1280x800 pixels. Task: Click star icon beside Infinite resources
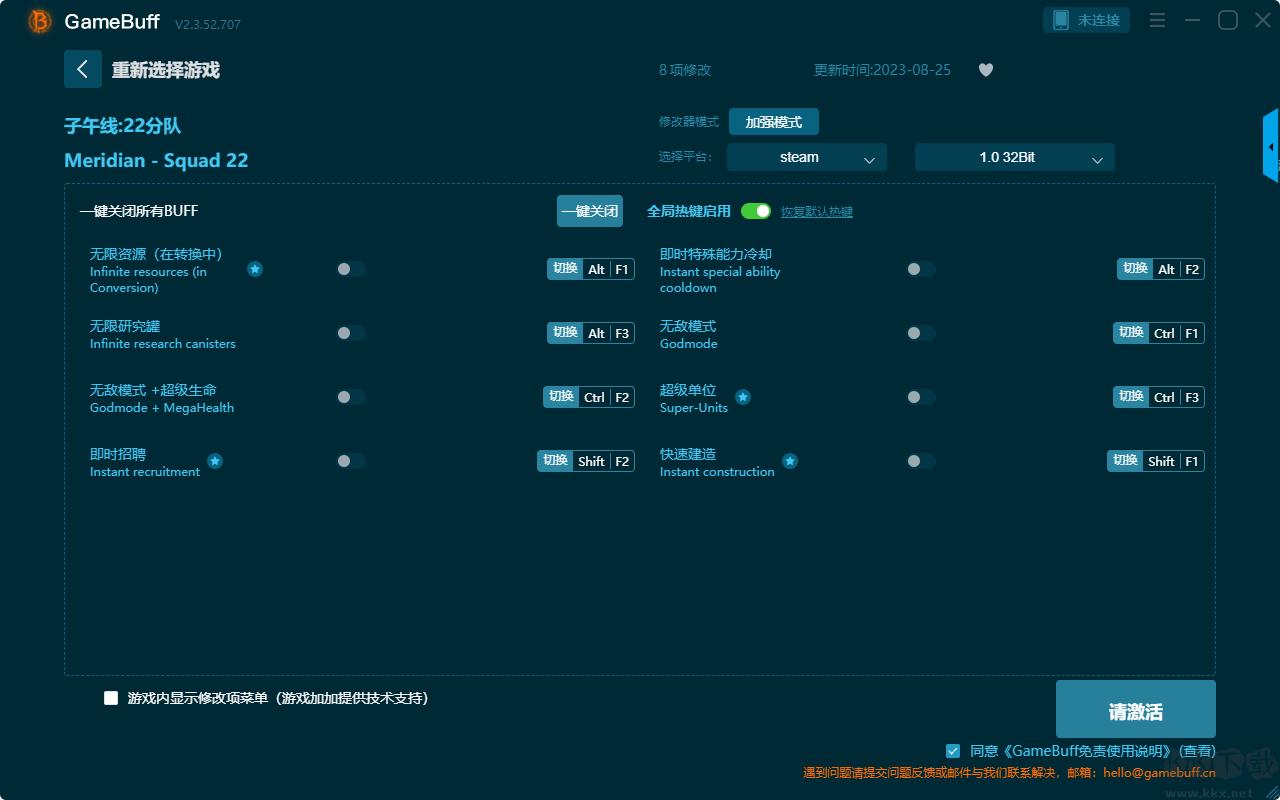[255, 269]
